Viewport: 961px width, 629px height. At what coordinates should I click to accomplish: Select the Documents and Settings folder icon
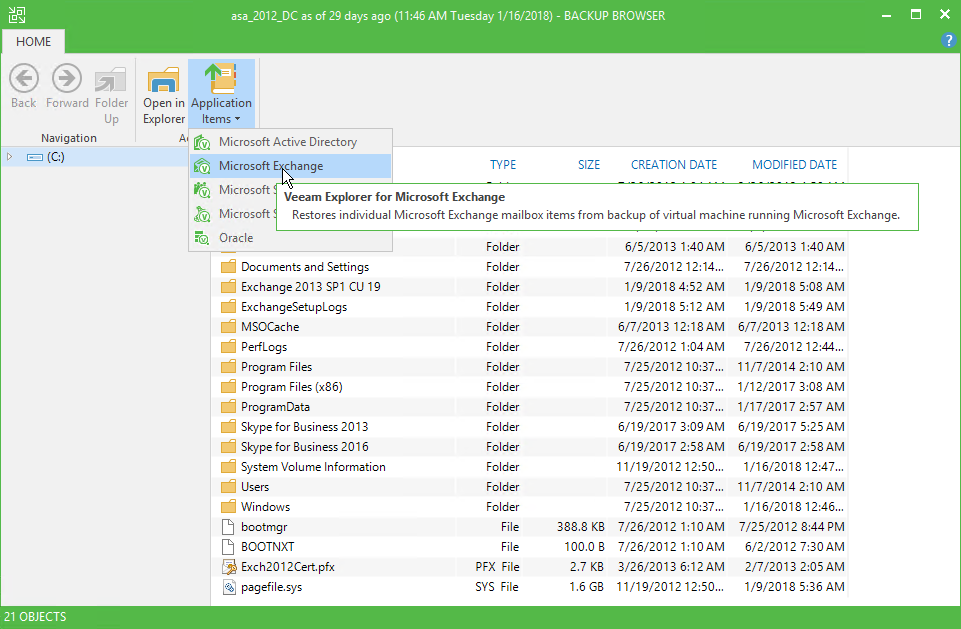click(x=228, y=267)
